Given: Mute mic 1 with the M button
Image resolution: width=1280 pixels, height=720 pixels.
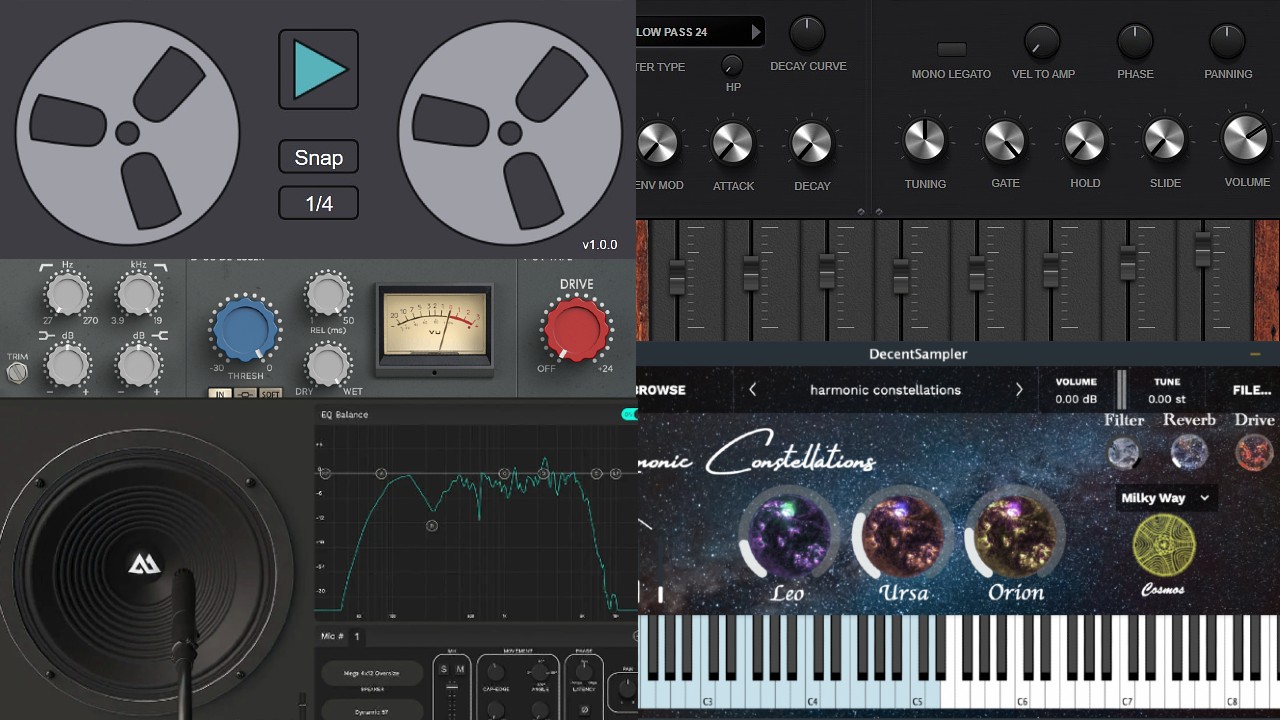Looking at the screenshot, I should pos(461,669).
